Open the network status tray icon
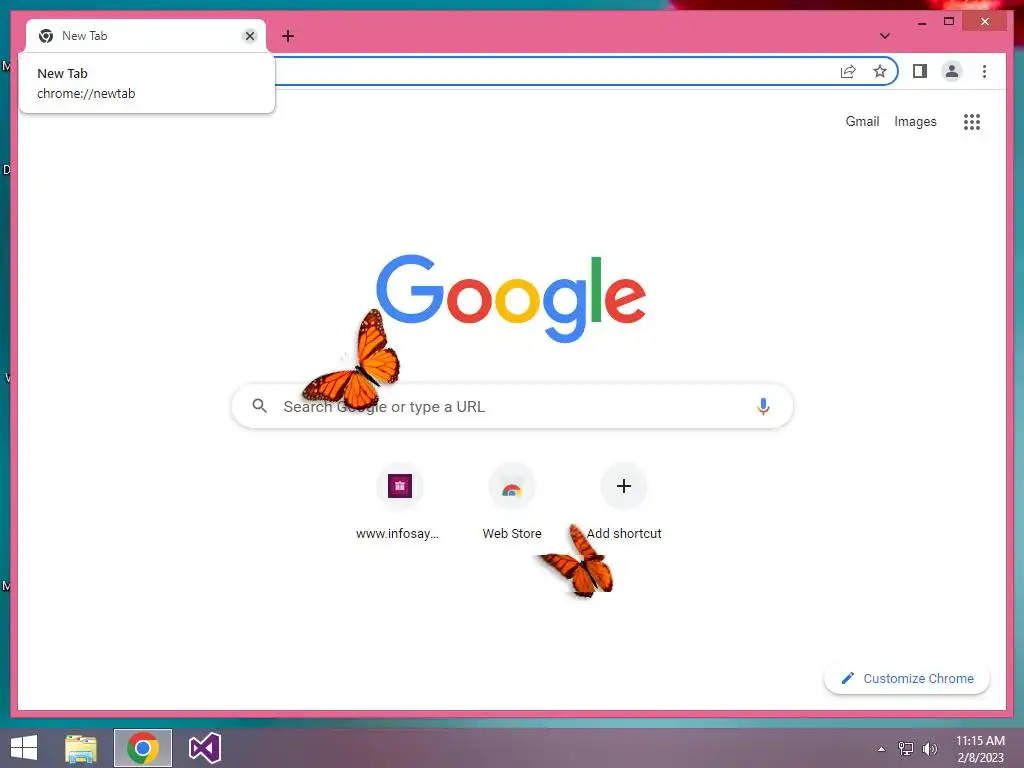This screenshot has height=768, width=1024. [906, 749]
